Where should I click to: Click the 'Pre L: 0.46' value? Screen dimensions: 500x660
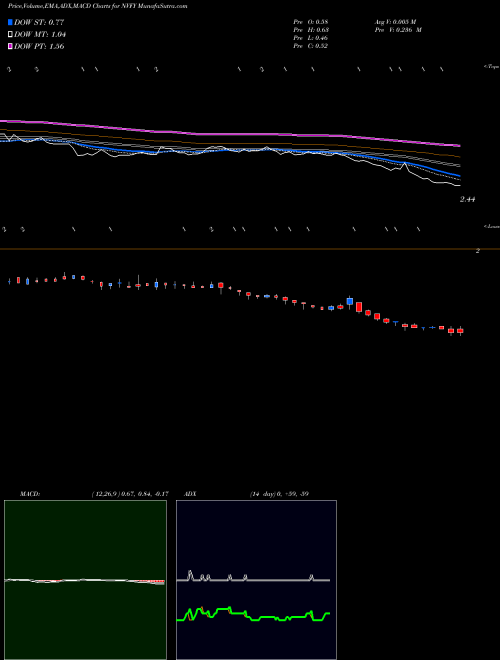click(x=311, y=38)
